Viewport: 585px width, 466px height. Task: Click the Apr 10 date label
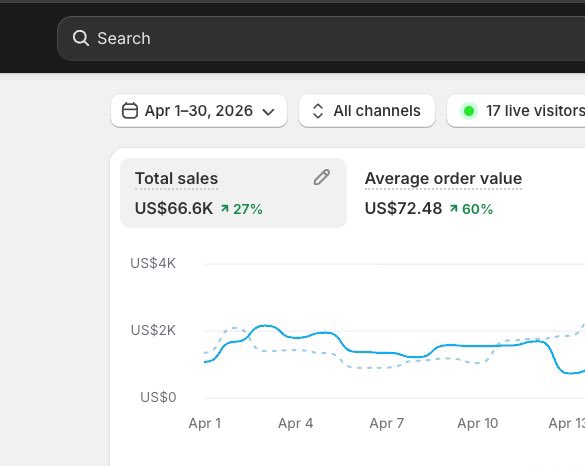point(477,423)
